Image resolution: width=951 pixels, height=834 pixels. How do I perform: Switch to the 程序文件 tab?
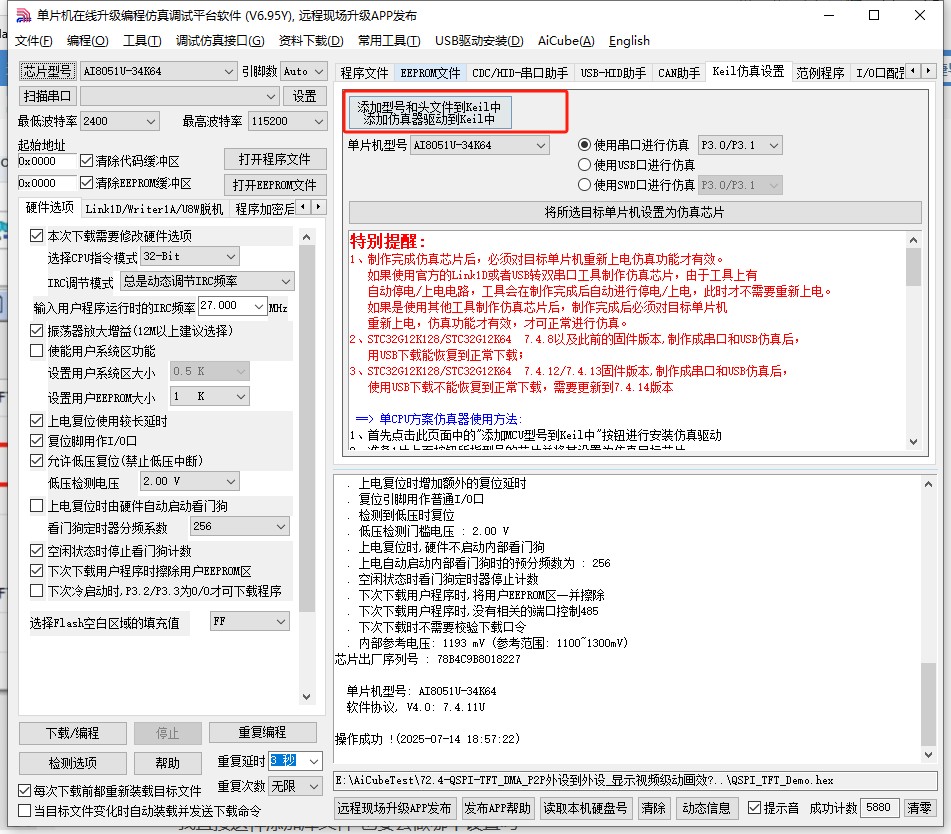point(364,73)
